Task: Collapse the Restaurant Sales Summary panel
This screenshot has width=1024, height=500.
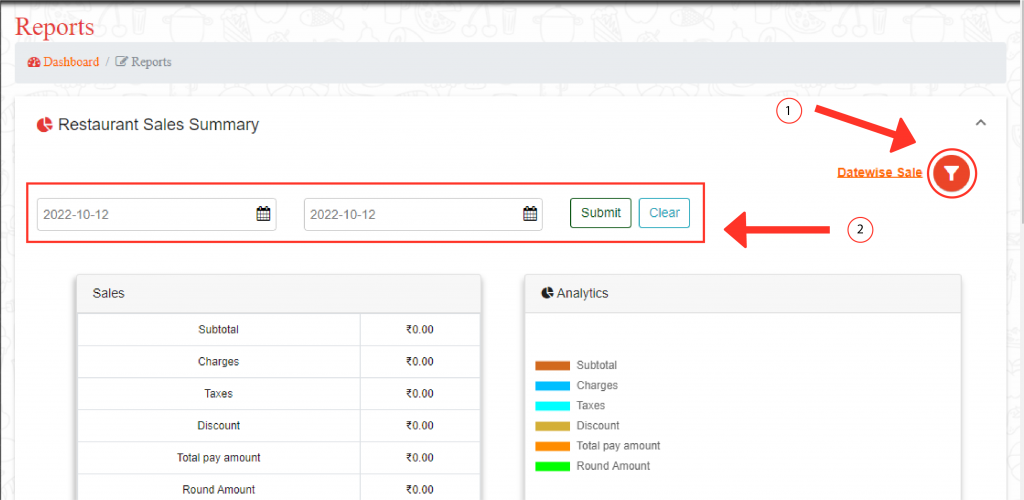Action: click(x=980, y=123)
